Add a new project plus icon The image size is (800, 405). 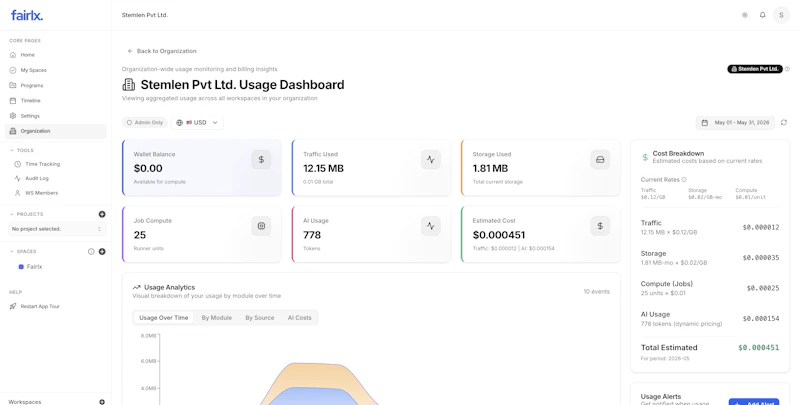coord(102,214)
